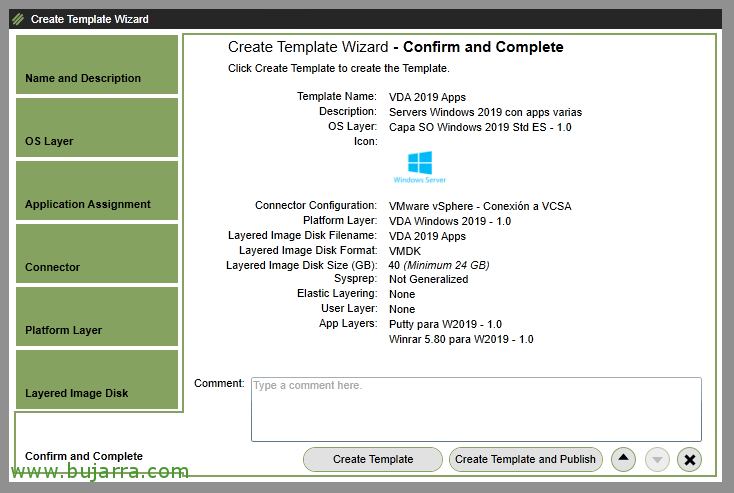Click the Windows Server template icon
734x493 pixels.
(x=420, y=167)
